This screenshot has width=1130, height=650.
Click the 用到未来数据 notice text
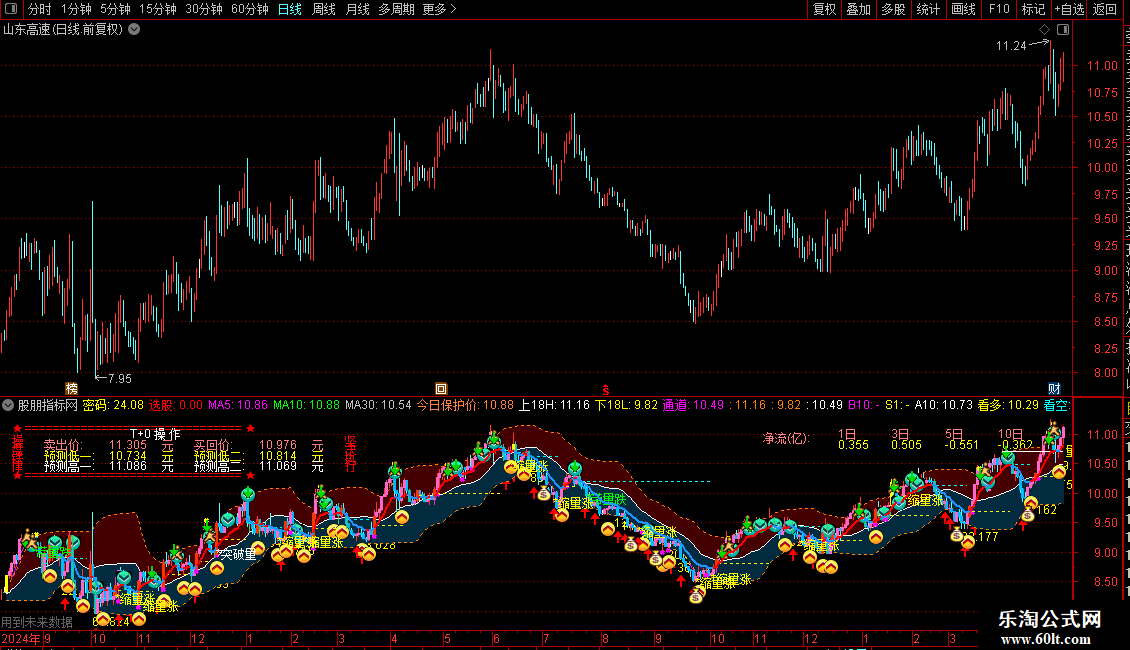click(x=37, y=622)
